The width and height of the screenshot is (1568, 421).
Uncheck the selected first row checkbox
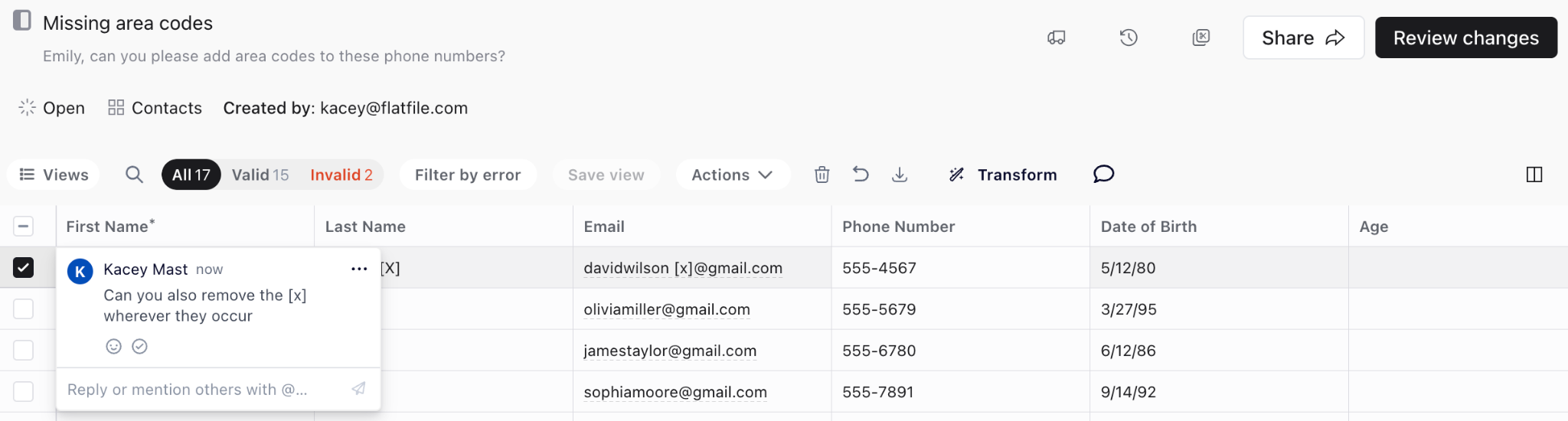(24, 267)
